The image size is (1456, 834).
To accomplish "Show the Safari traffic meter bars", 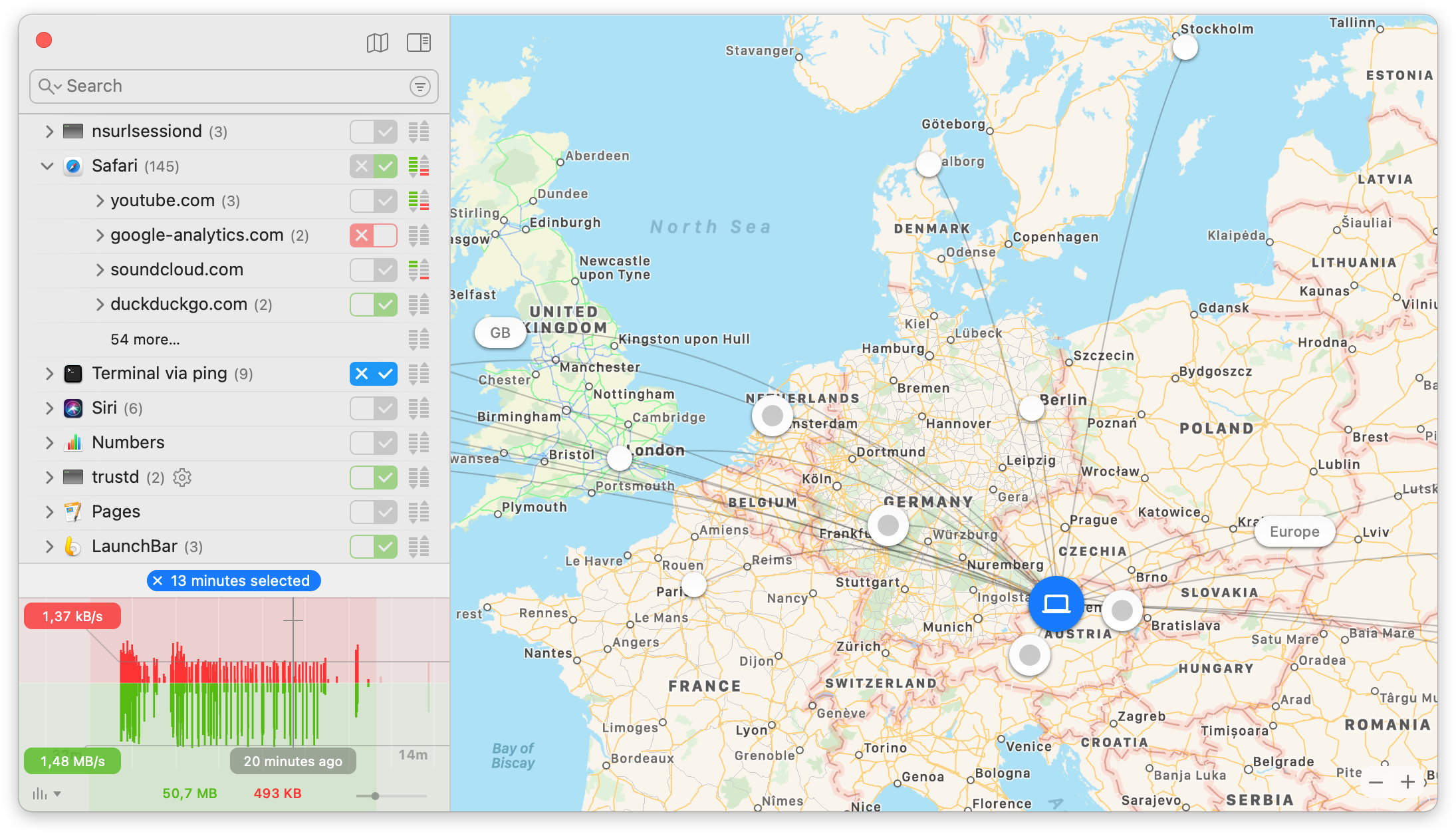I will click(x=419, y=166).
